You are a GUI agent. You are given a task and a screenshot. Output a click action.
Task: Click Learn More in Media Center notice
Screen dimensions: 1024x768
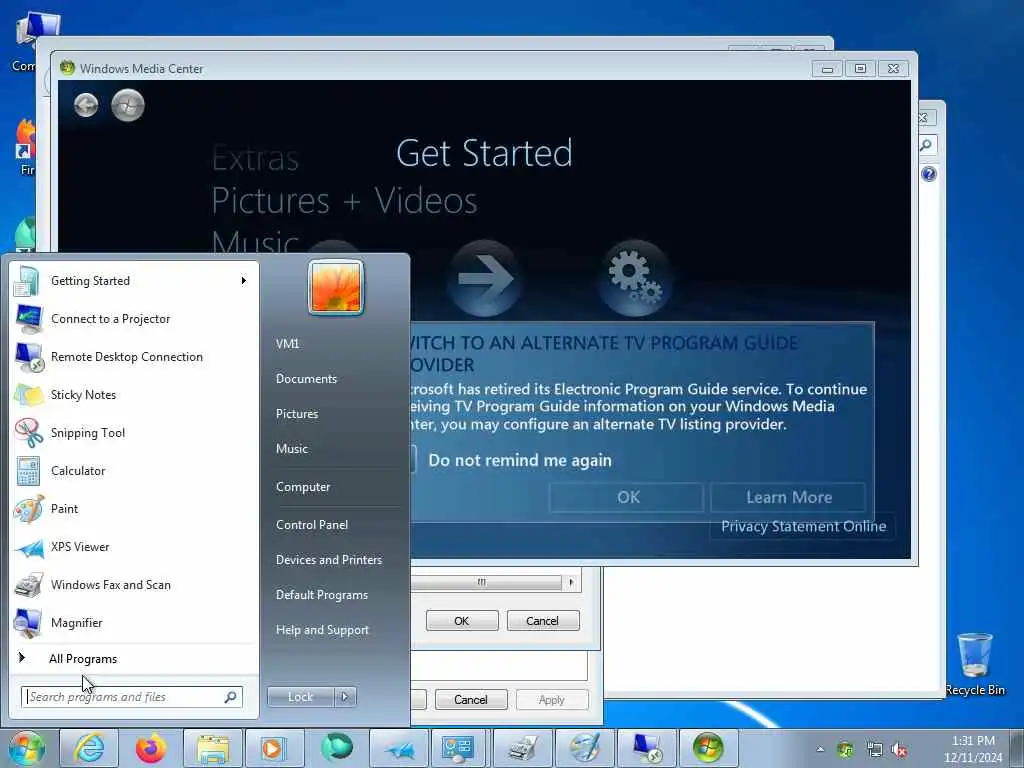pos(788,498)
